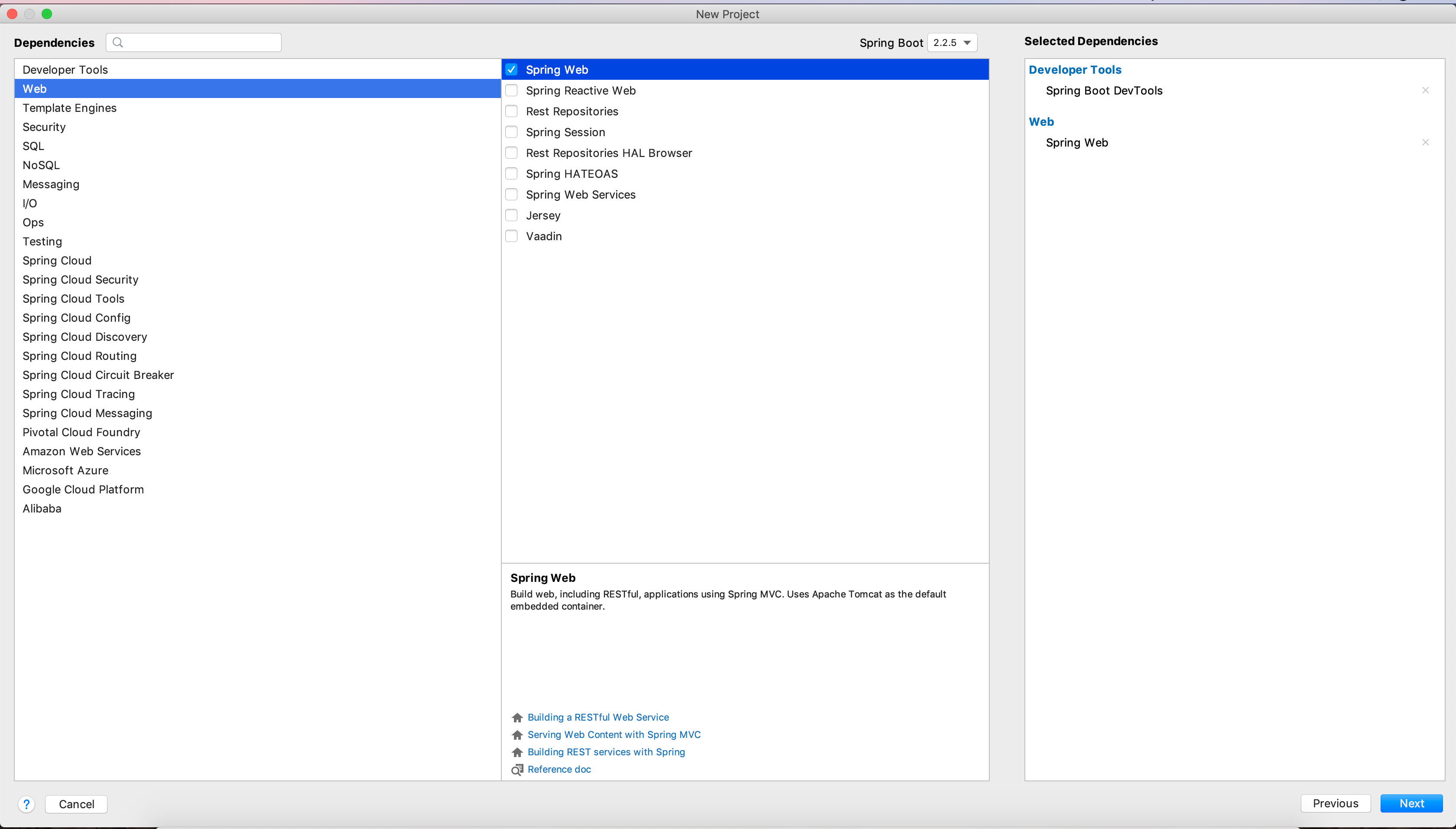1456x829 pixels.
Task: Check the Spring HATEOAS checkbox
Action: [x=511, y=174]
